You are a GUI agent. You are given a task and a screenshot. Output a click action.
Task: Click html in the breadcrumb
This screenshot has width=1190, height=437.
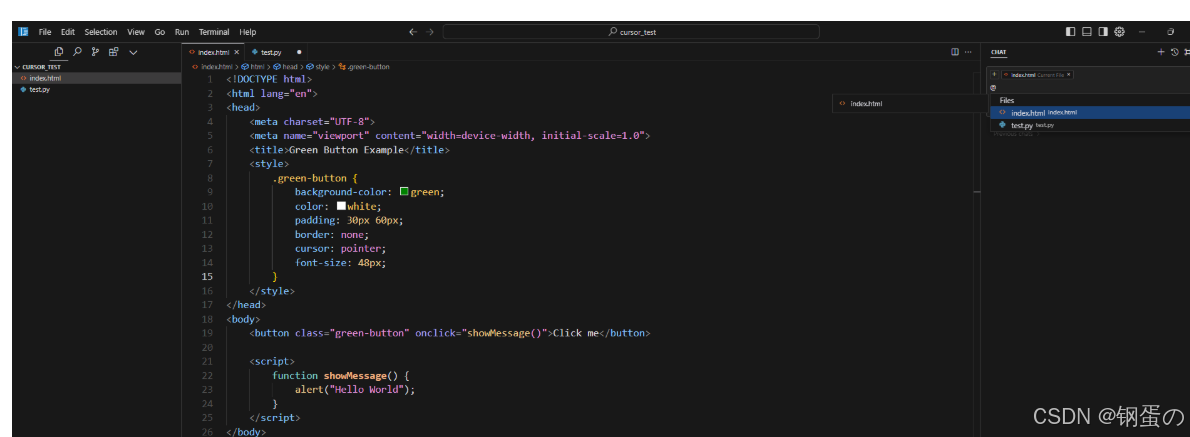click(257, 67)
